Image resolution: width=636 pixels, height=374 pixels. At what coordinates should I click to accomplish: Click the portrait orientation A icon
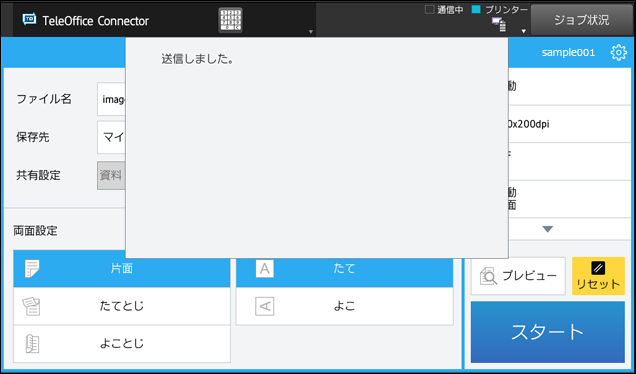point(264,269)
